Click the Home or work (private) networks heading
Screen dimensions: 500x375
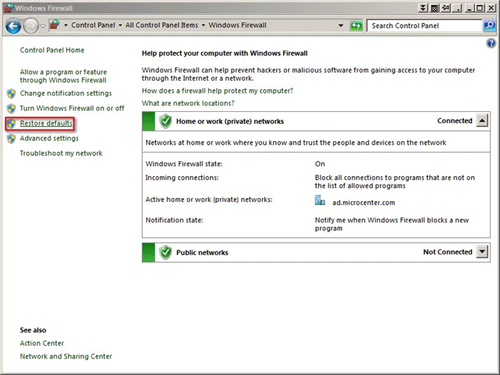230,121
